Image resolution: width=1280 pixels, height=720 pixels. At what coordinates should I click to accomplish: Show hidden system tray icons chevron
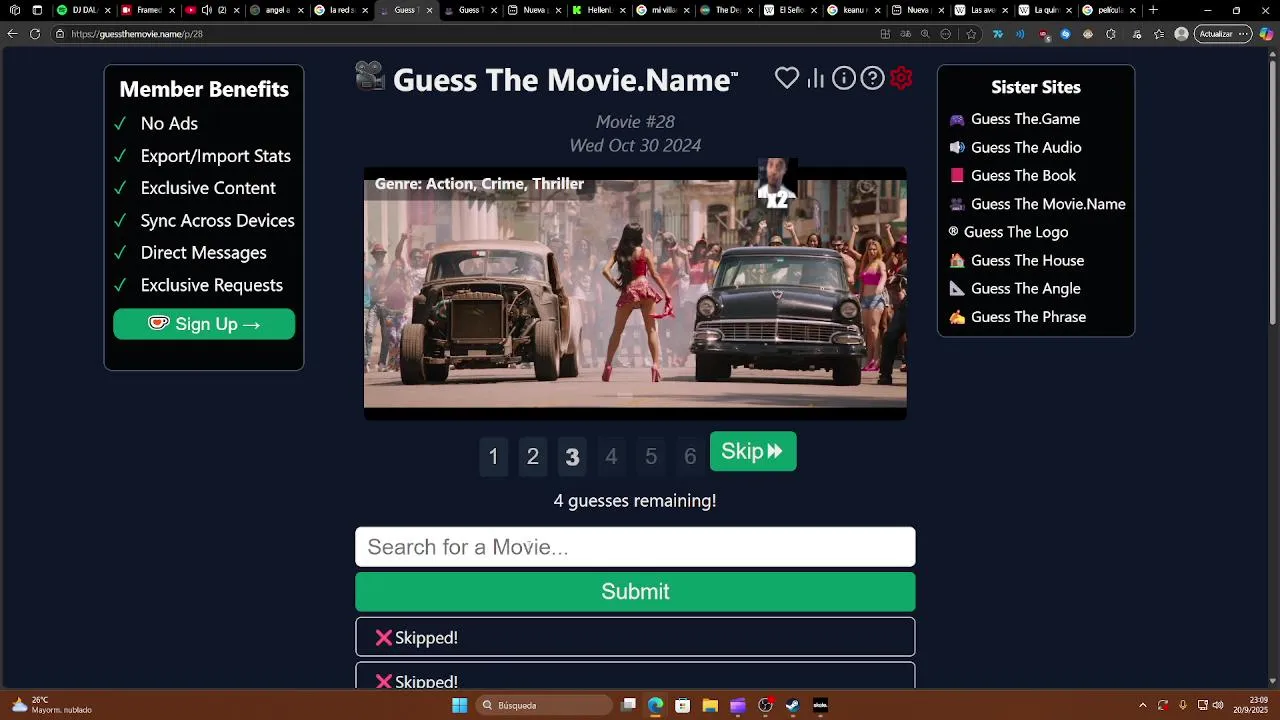[1143, 705]
